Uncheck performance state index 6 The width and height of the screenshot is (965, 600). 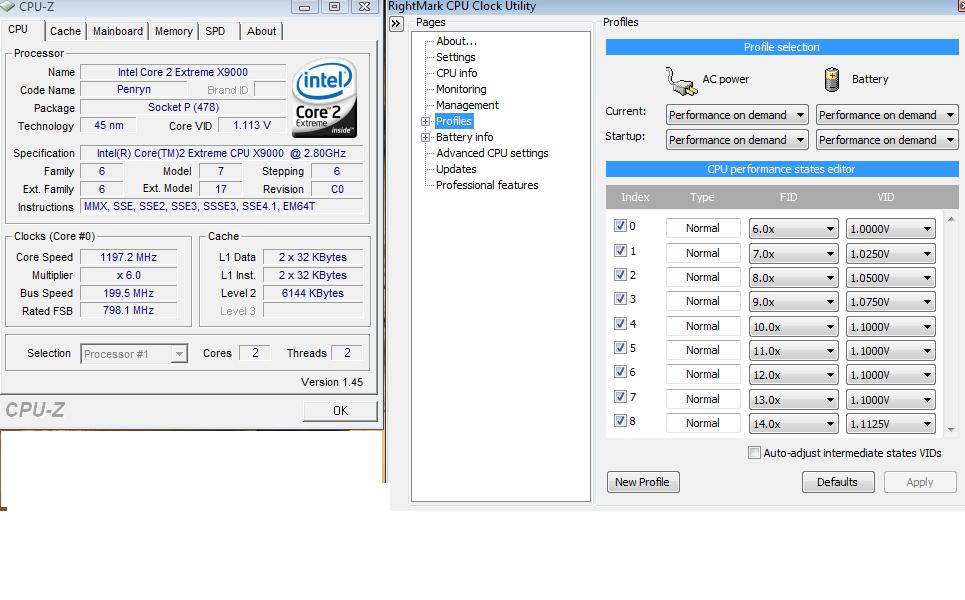[620, 372]
